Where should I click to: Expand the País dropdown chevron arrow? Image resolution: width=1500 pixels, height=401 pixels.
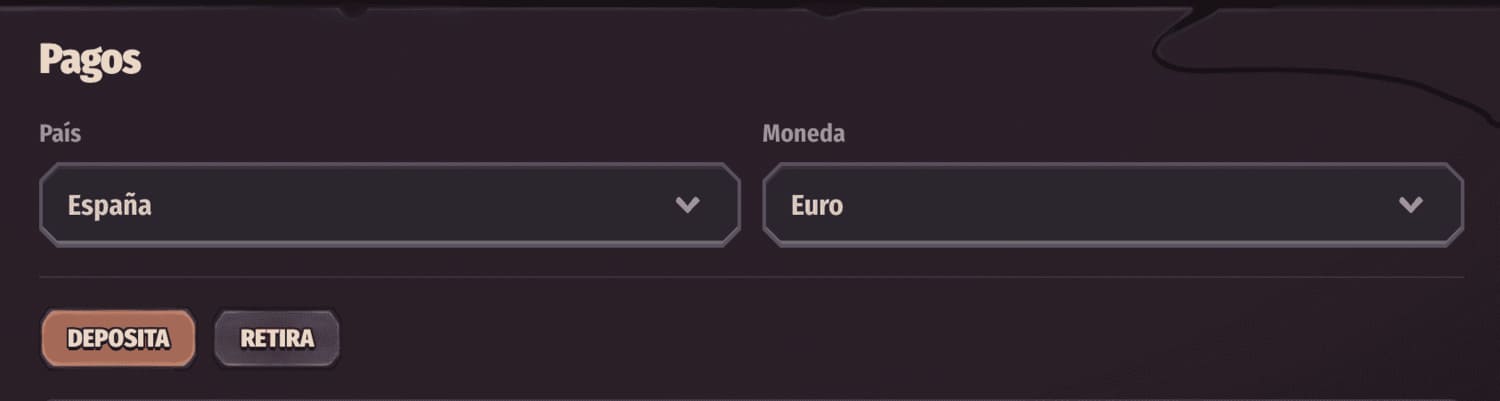[687, 205]
